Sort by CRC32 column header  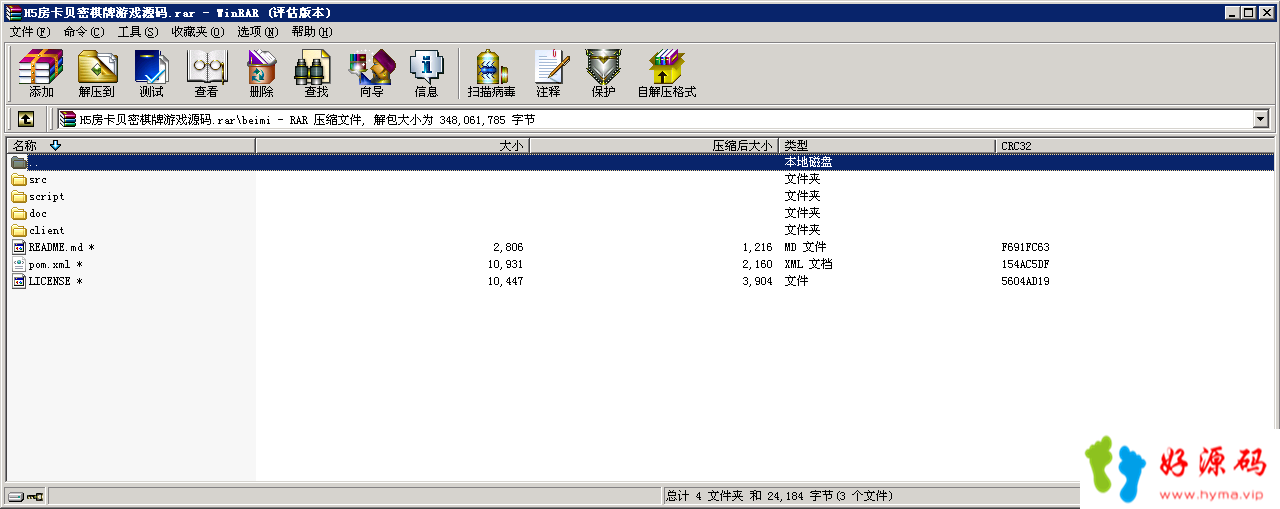tap(1136, 146)
